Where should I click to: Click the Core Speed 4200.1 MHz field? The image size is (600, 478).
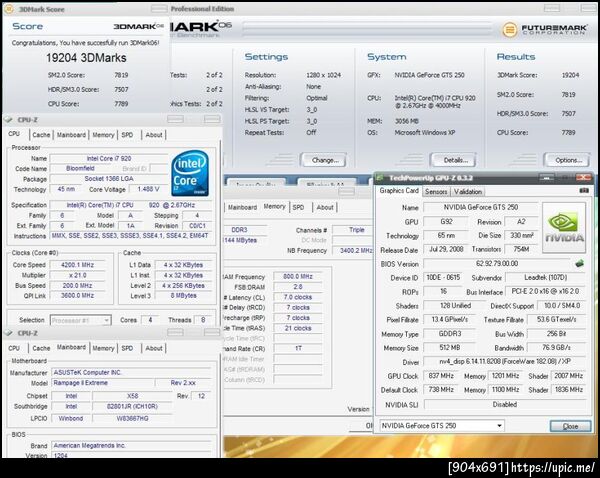pyautogui.click(x=77, y=265)
